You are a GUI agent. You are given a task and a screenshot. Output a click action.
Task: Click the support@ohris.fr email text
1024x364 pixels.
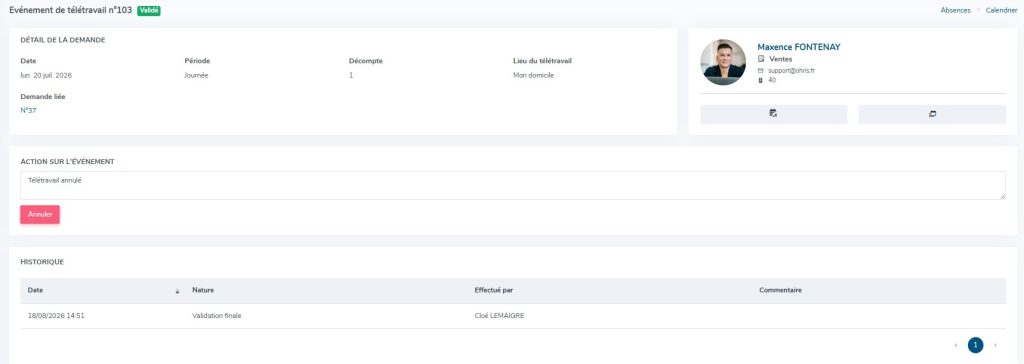pos(791,71)
